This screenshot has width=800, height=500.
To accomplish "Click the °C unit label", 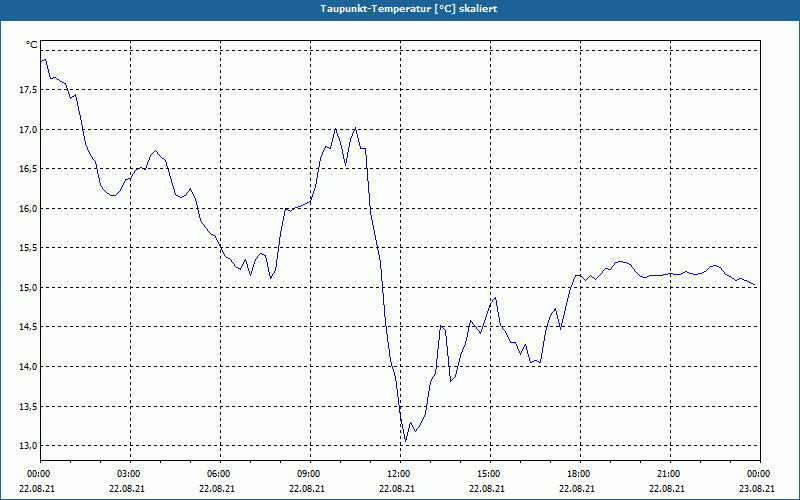I will pyautogui.click(x=32, y=45).
